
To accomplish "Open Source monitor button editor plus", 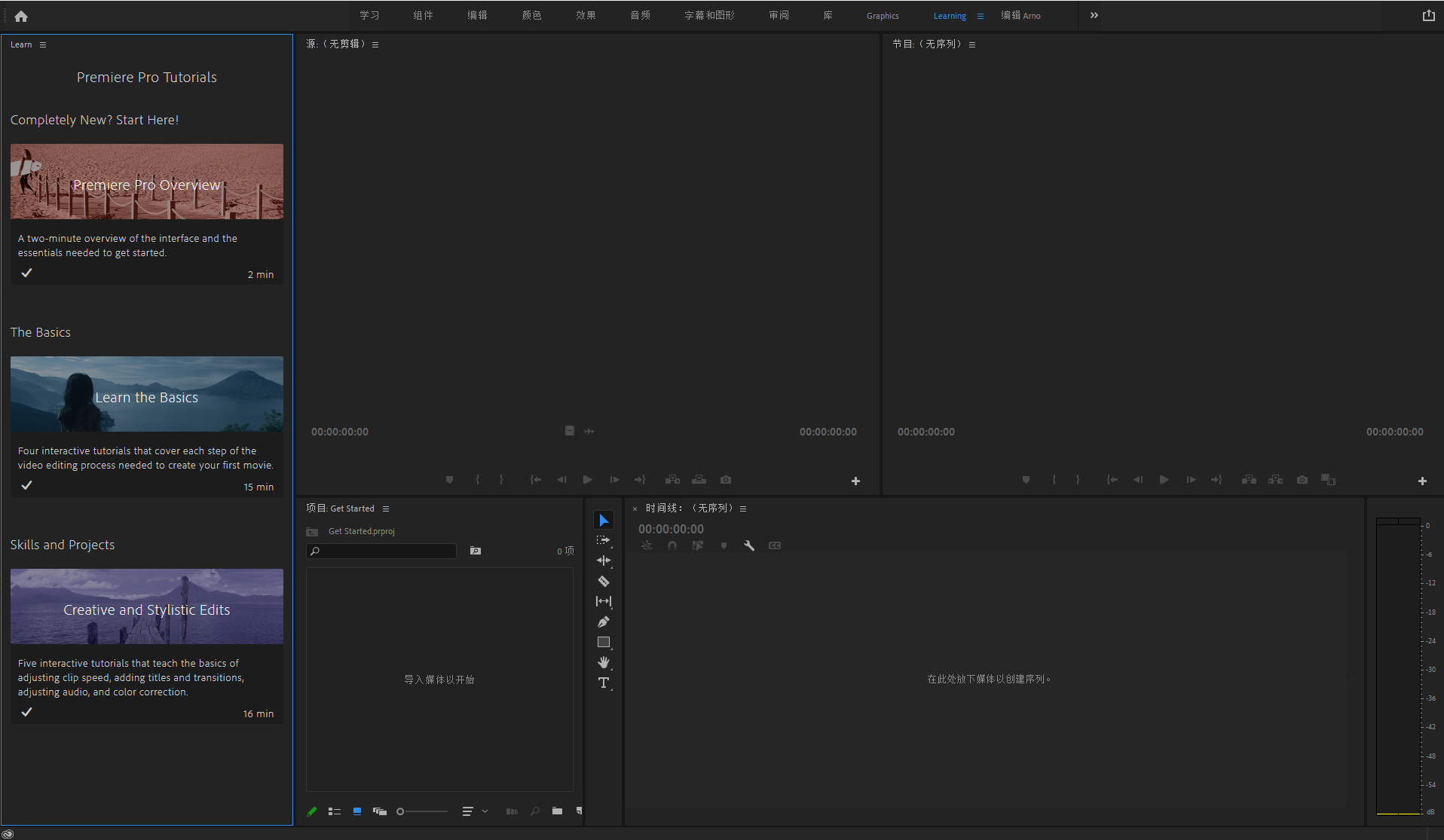I will tap(855, 481).
